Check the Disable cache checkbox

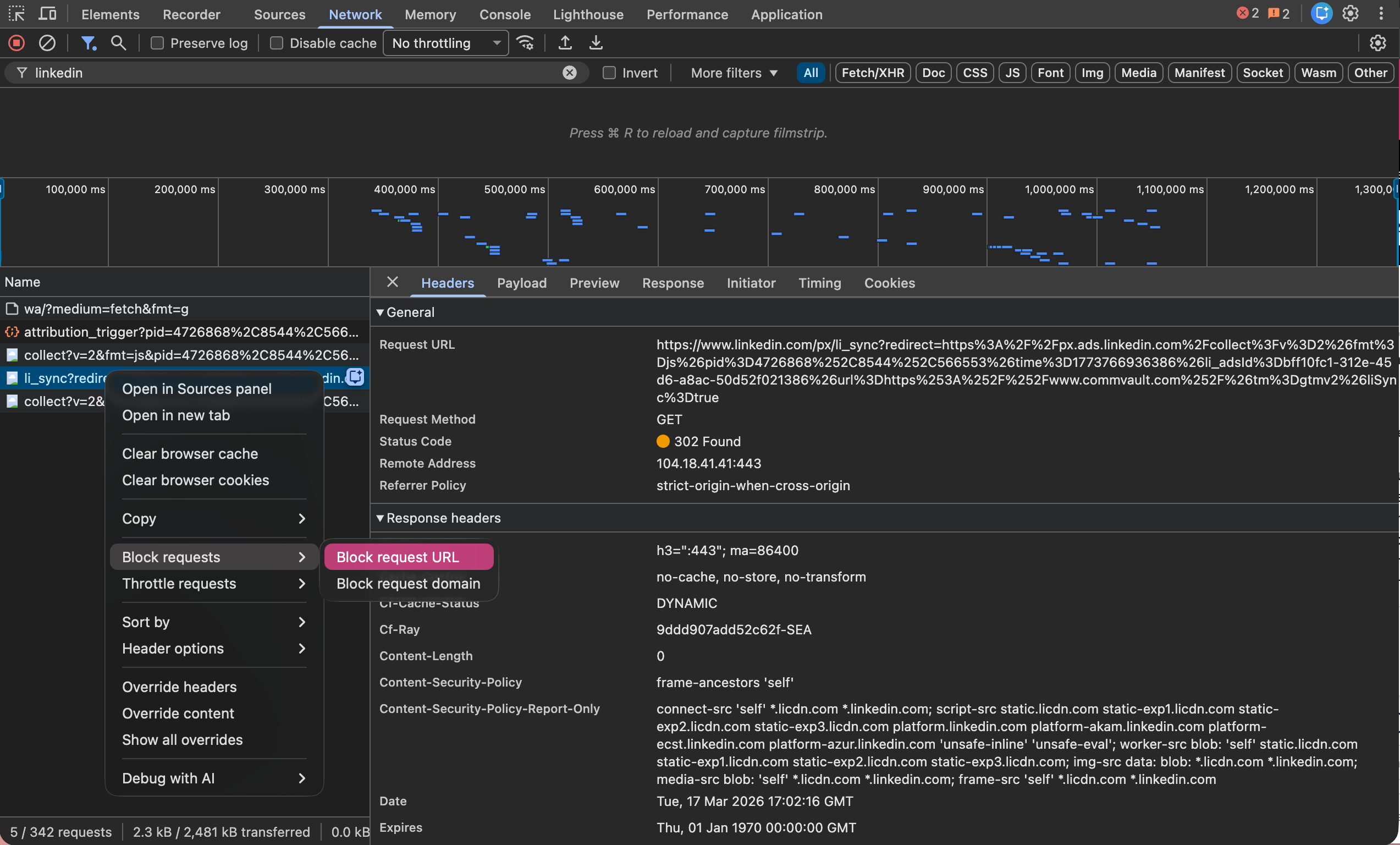[277, 43]
